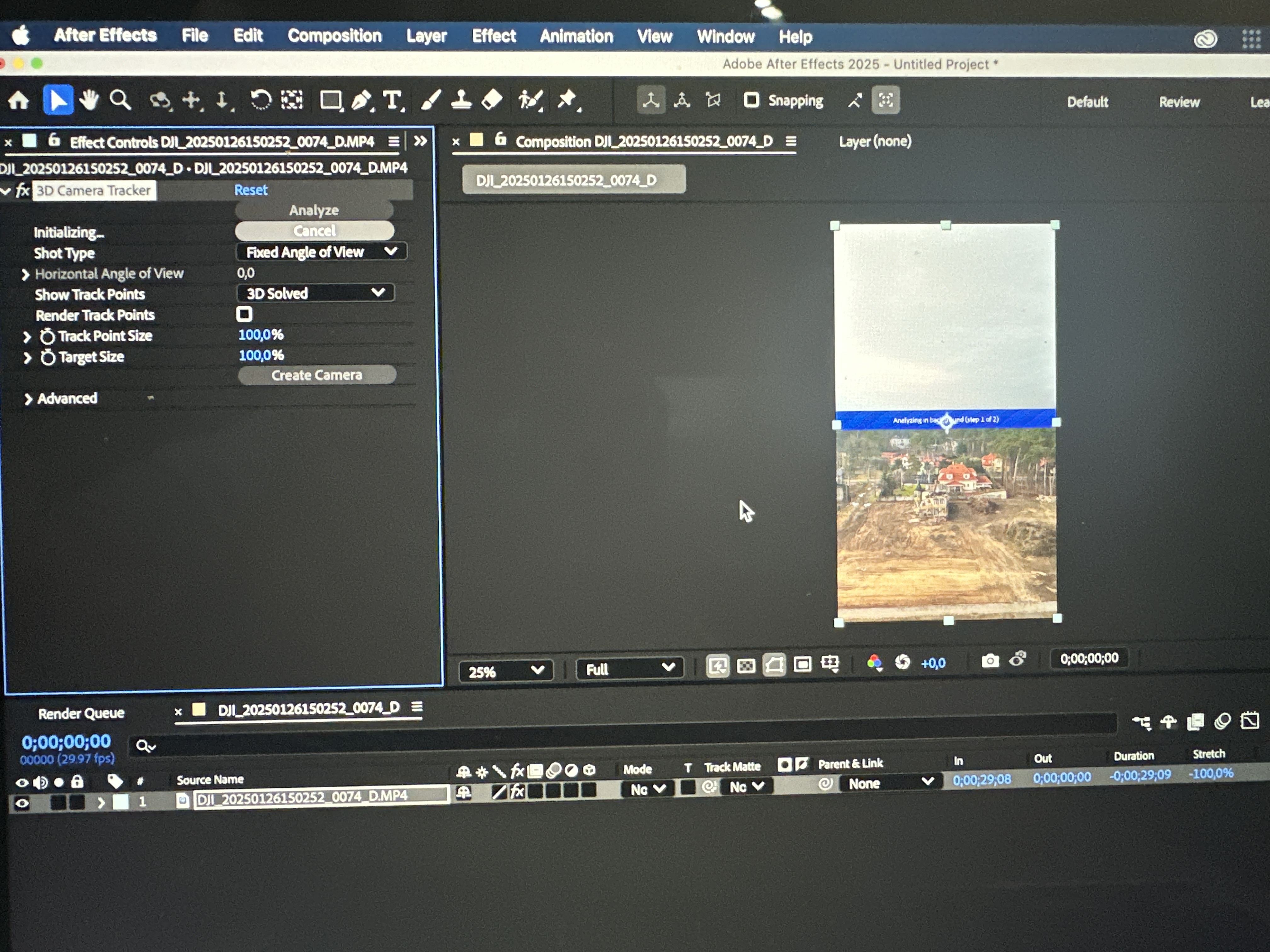The image size is (1270, 952).
Task: Open the Shot Type dropdown
Action: [x=321, y=252]
